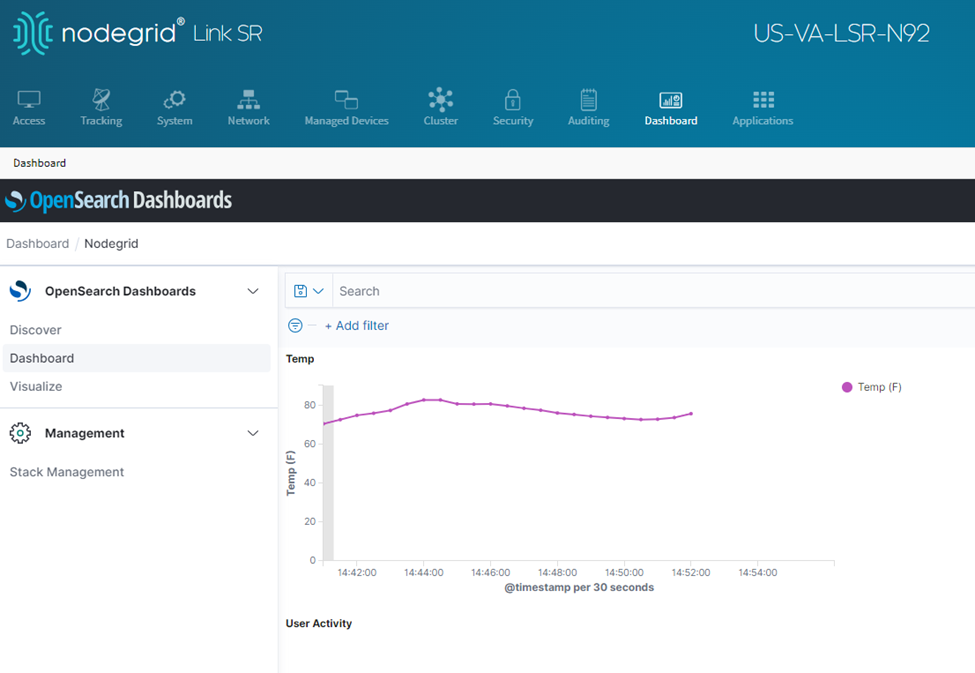
Task: Click the 80 value on the y-axis
Action: coord(310,405)
